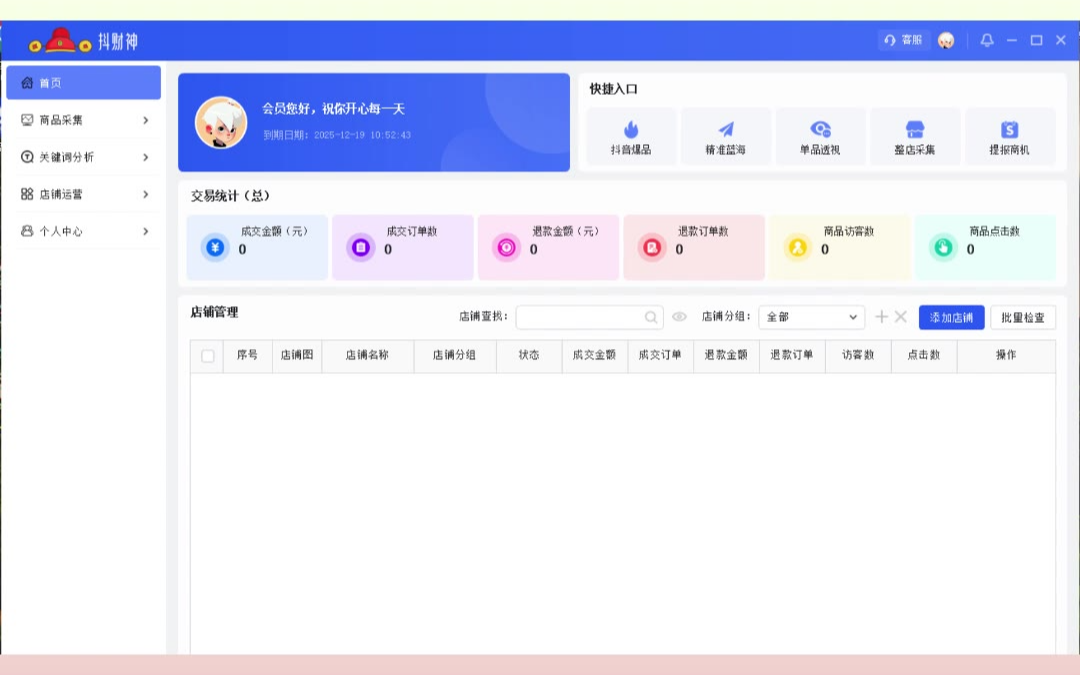Screen dimensions: 1080x675
Task: Contact support via the 客服 button
Action: pyautogui.click(x=904, y=40)
